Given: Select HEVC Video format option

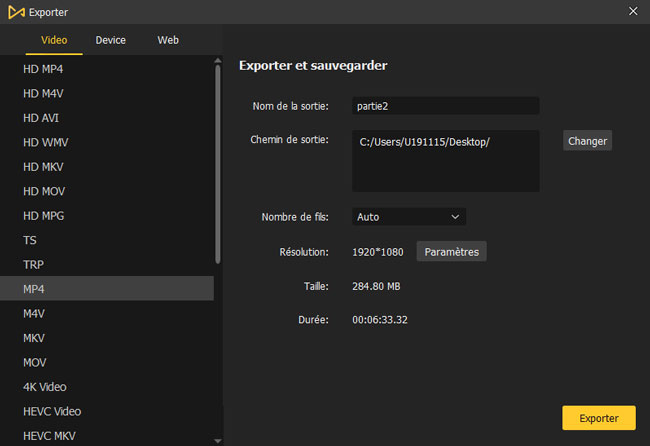Looking at the screenshot, I should coord(52,411).
